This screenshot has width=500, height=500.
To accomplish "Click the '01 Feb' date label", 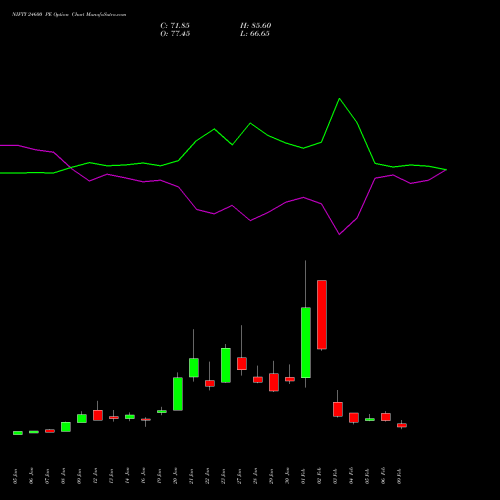I will [303, 476].
